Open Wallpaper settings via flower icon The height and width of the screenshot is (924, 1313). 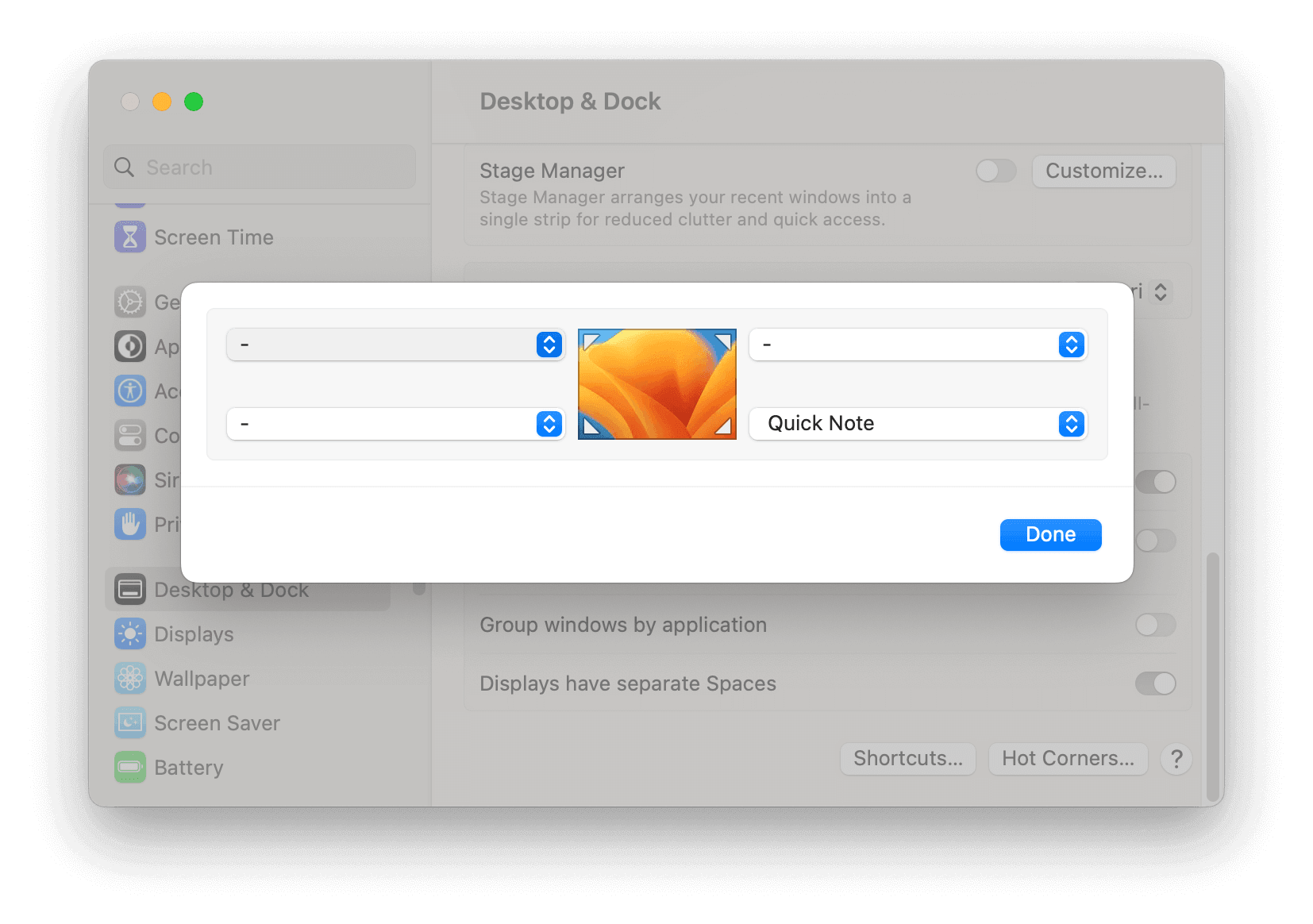[x=129, y=679]
